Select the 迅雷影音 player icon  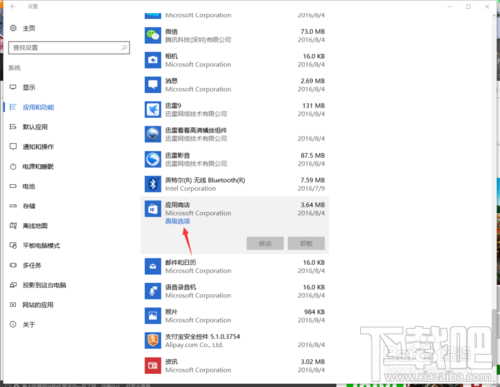tap(153, 159)
